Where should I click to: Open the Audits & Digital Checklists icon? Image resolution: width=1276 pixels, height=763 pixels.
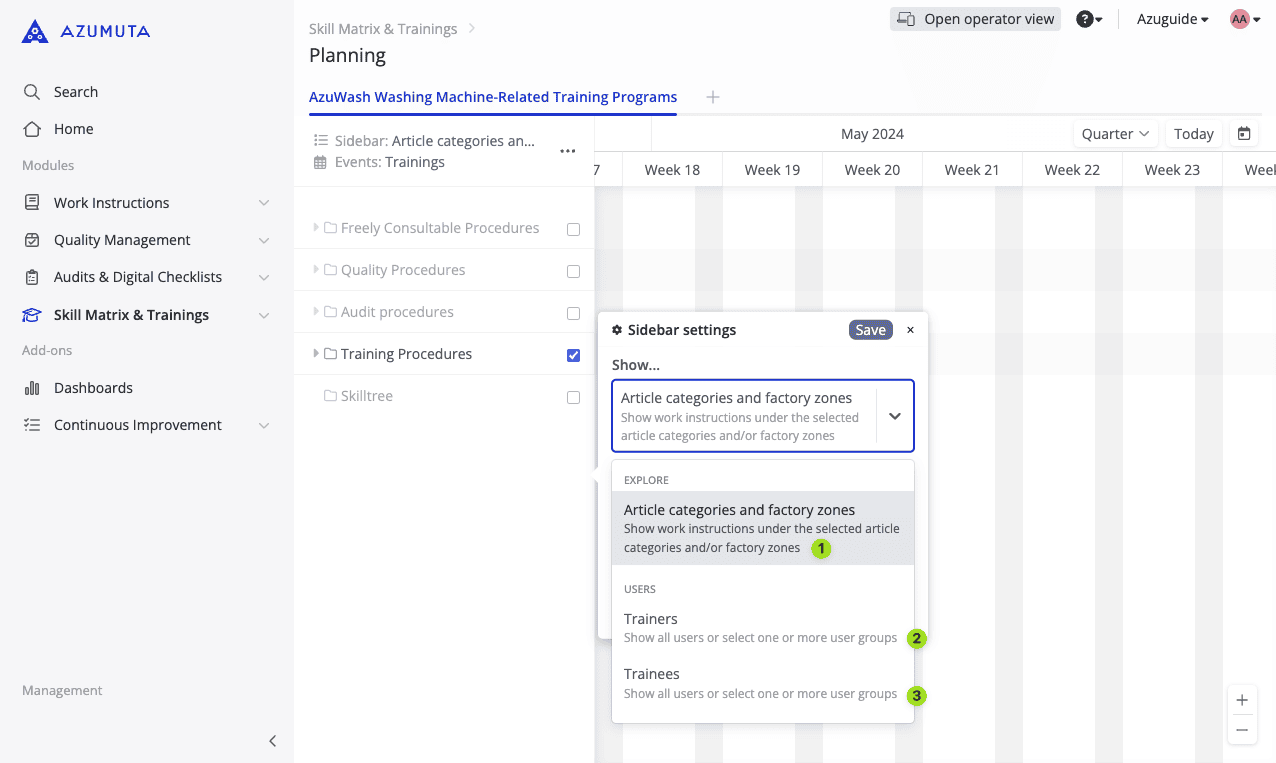pyautogui.click(x=31, y=277)
